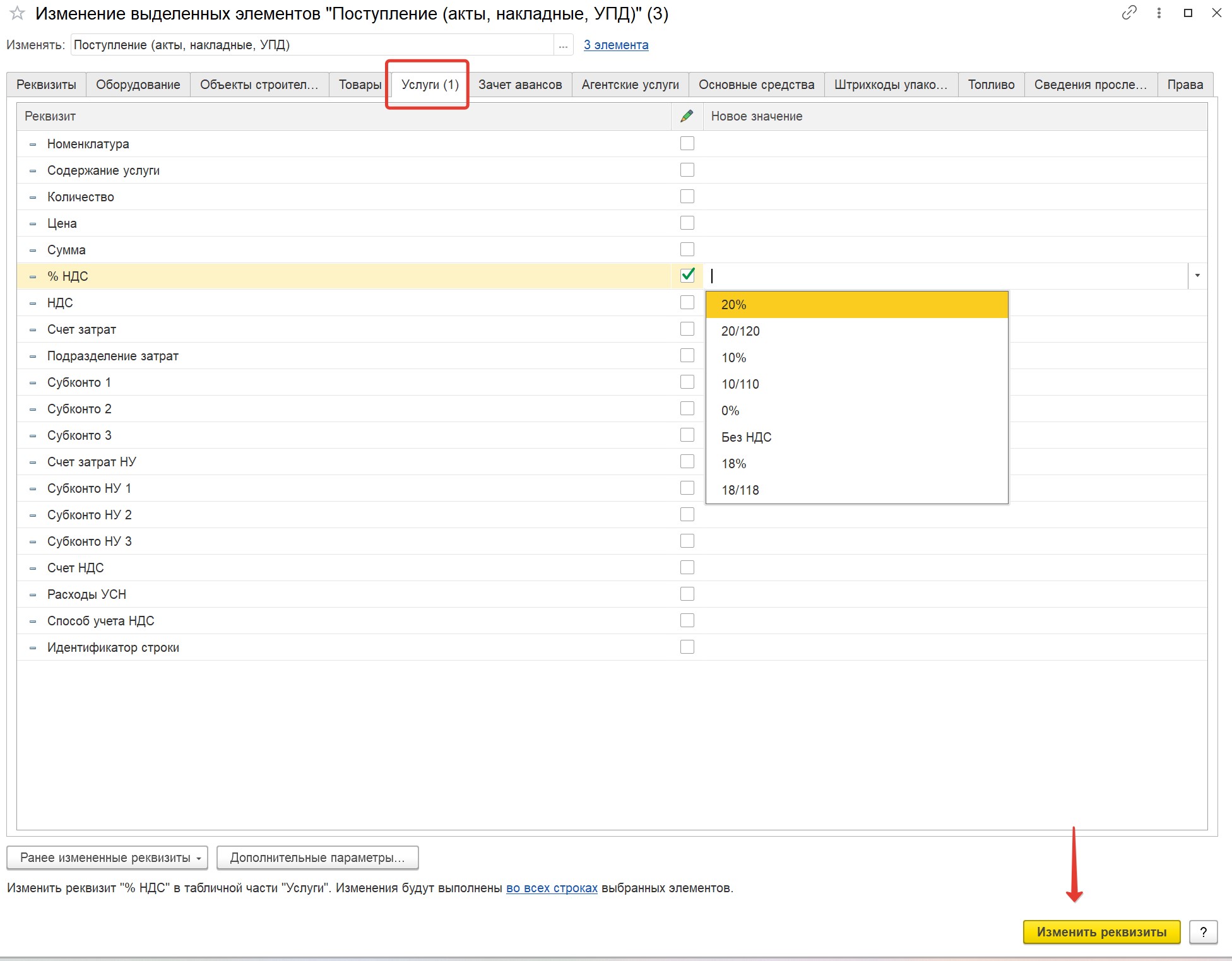Tick the Счет НДС checkbox
This screenshot has width=1232, height=961.
click(x=687, y=568)
